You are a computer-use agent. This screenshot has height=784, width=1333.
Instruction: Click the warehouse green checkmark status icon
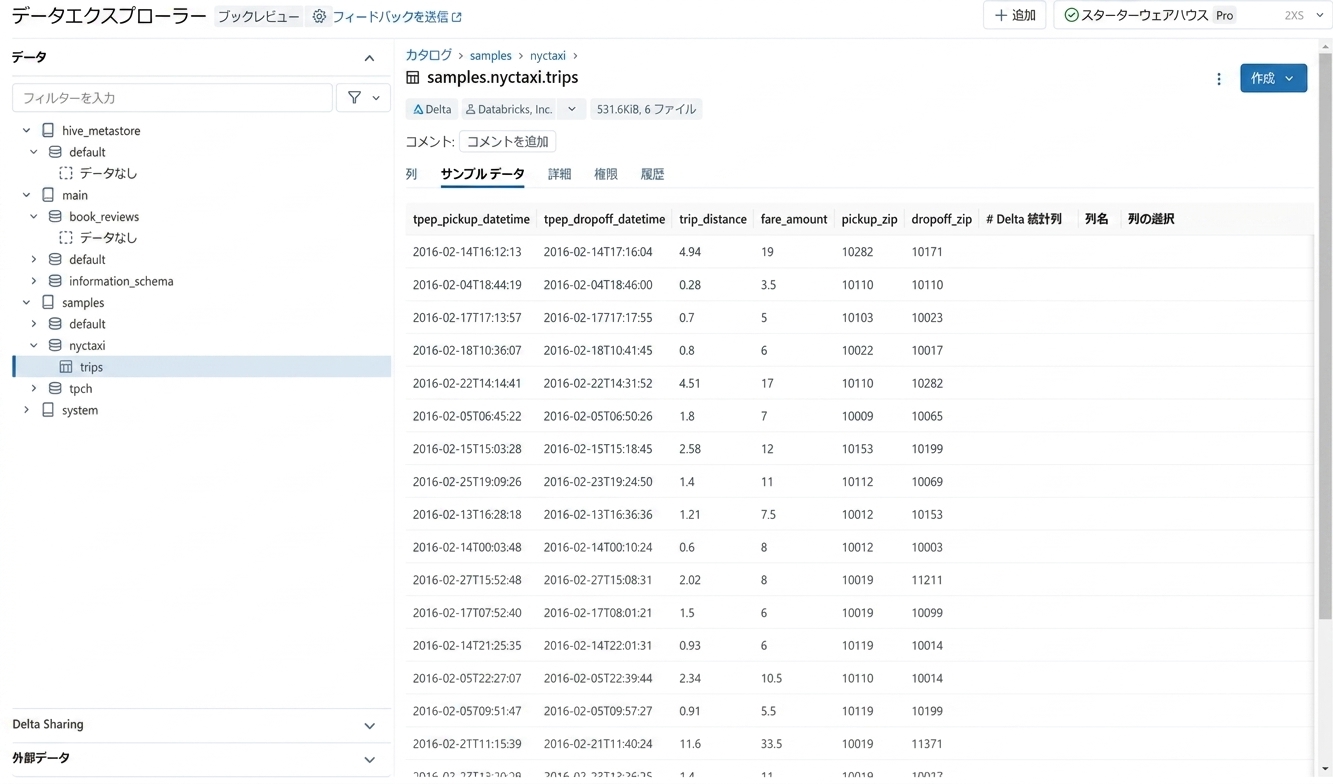point(1071,16)
